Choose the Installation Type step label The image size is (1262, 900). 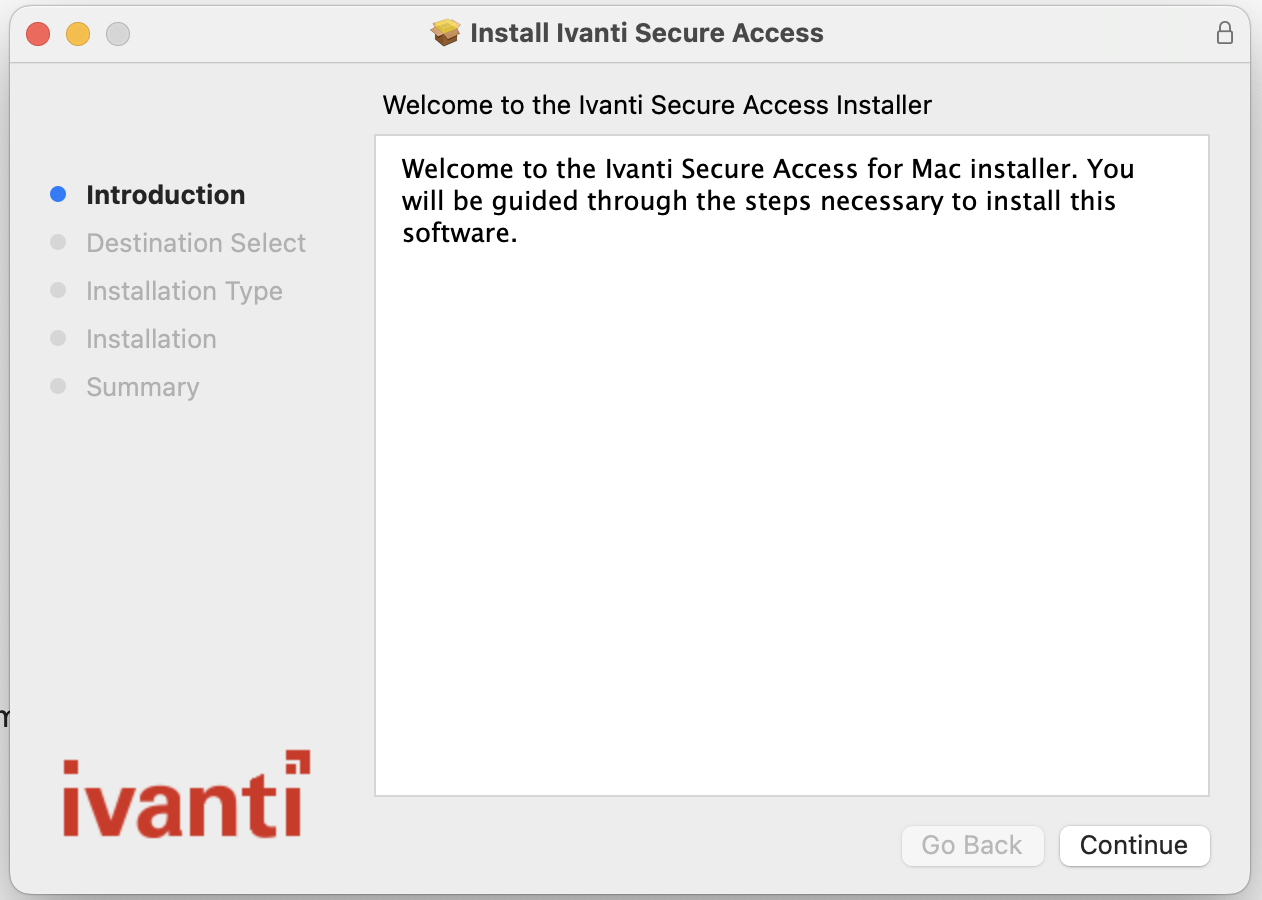click(x=184, y=291)
